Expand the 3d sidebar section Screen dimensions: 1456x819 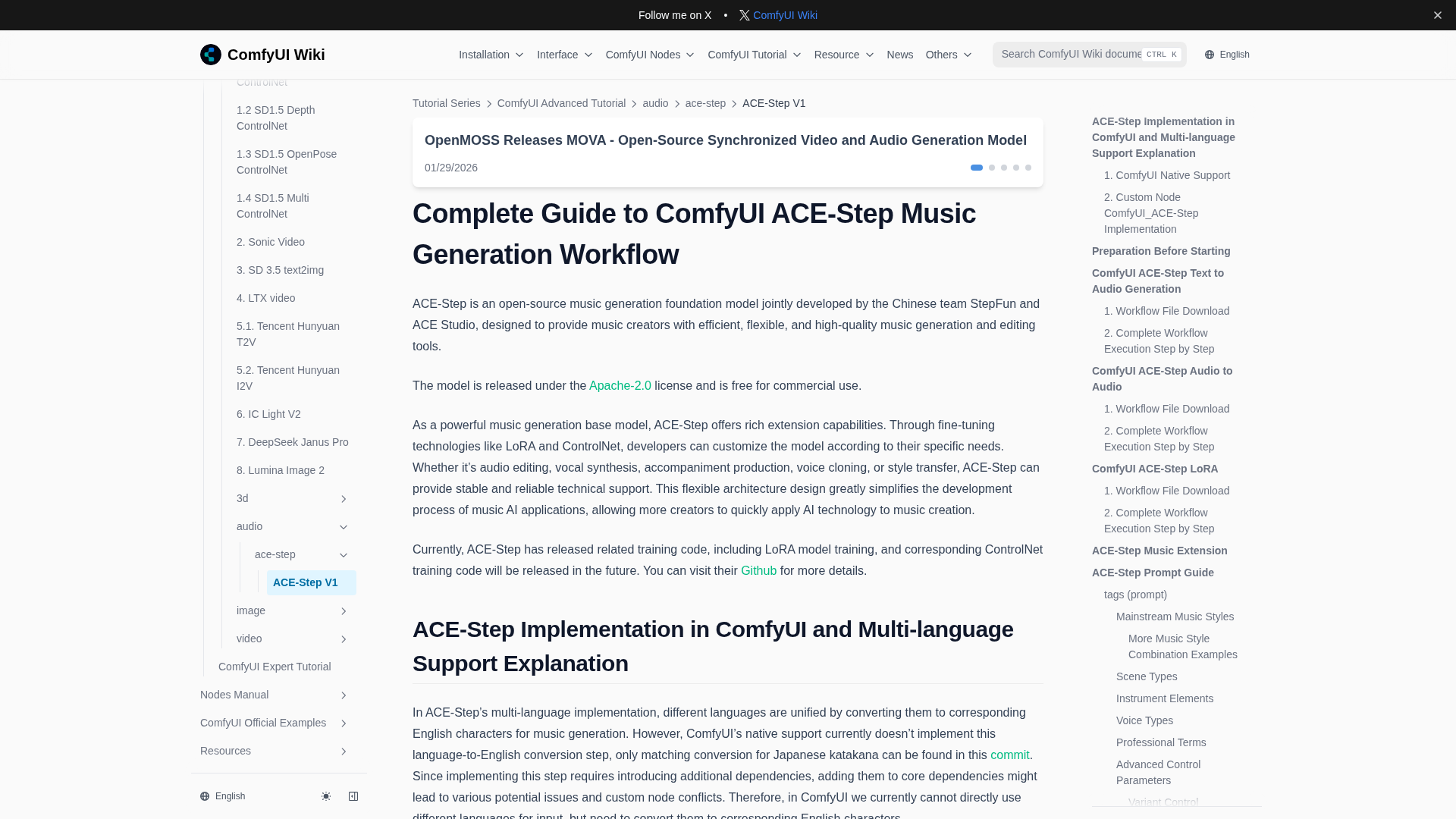343,499
